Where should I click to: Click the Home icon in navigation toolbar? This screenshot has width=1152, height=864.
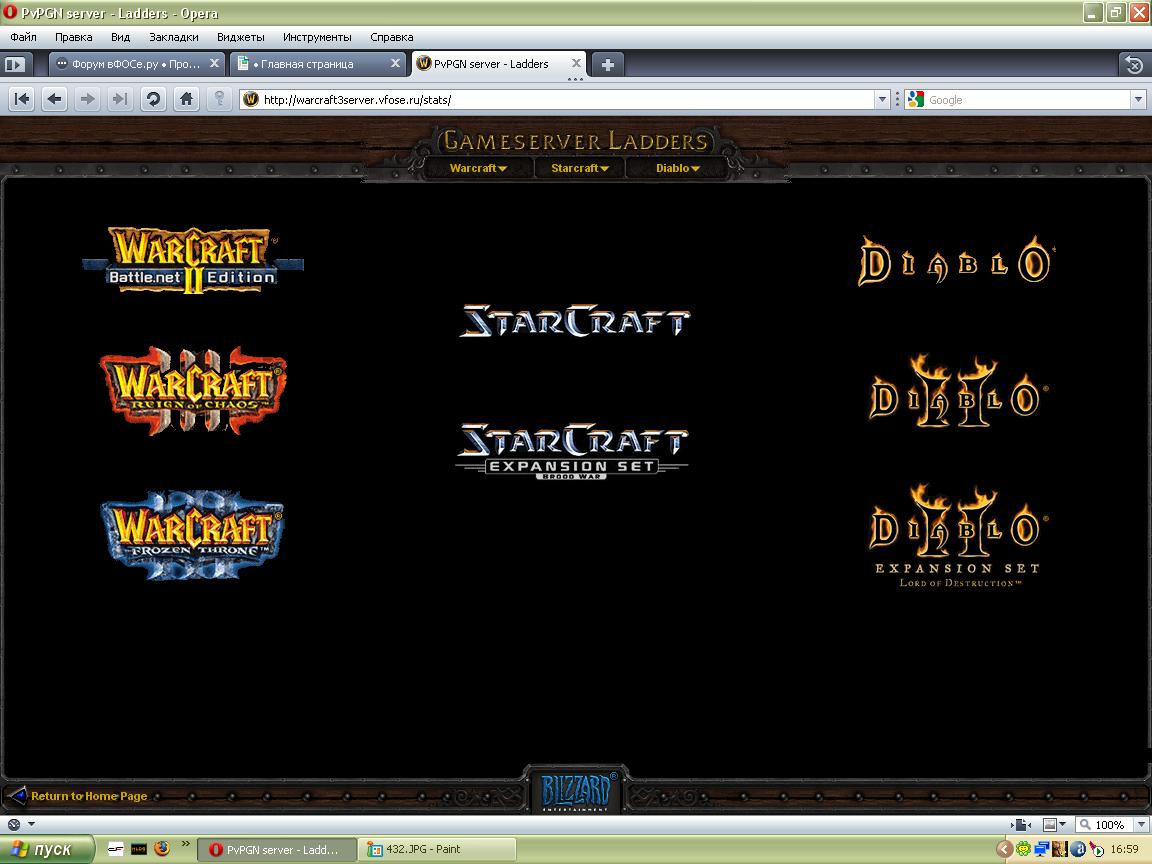186,99
